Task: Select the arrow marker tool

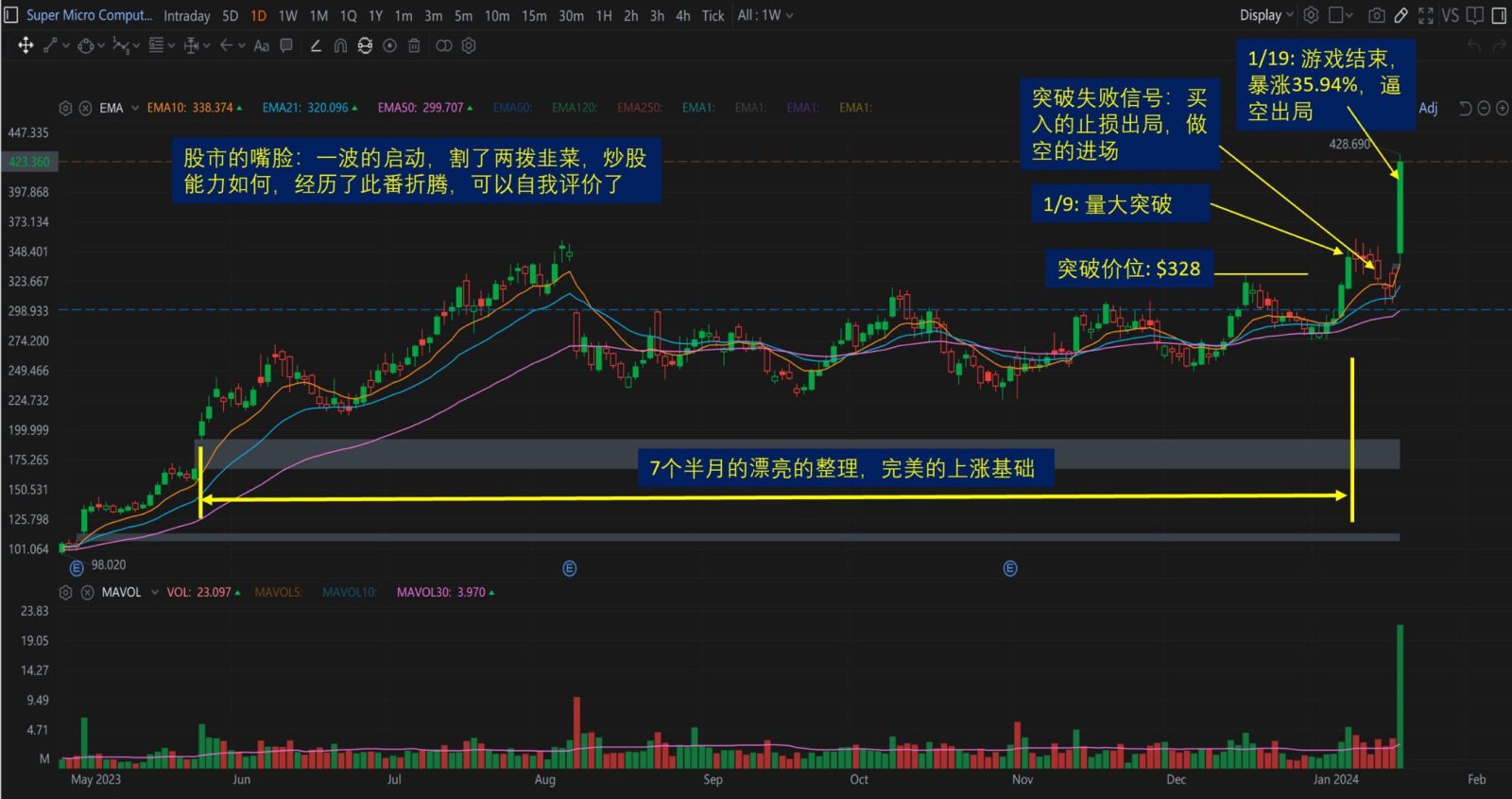Action: (226, 45)
